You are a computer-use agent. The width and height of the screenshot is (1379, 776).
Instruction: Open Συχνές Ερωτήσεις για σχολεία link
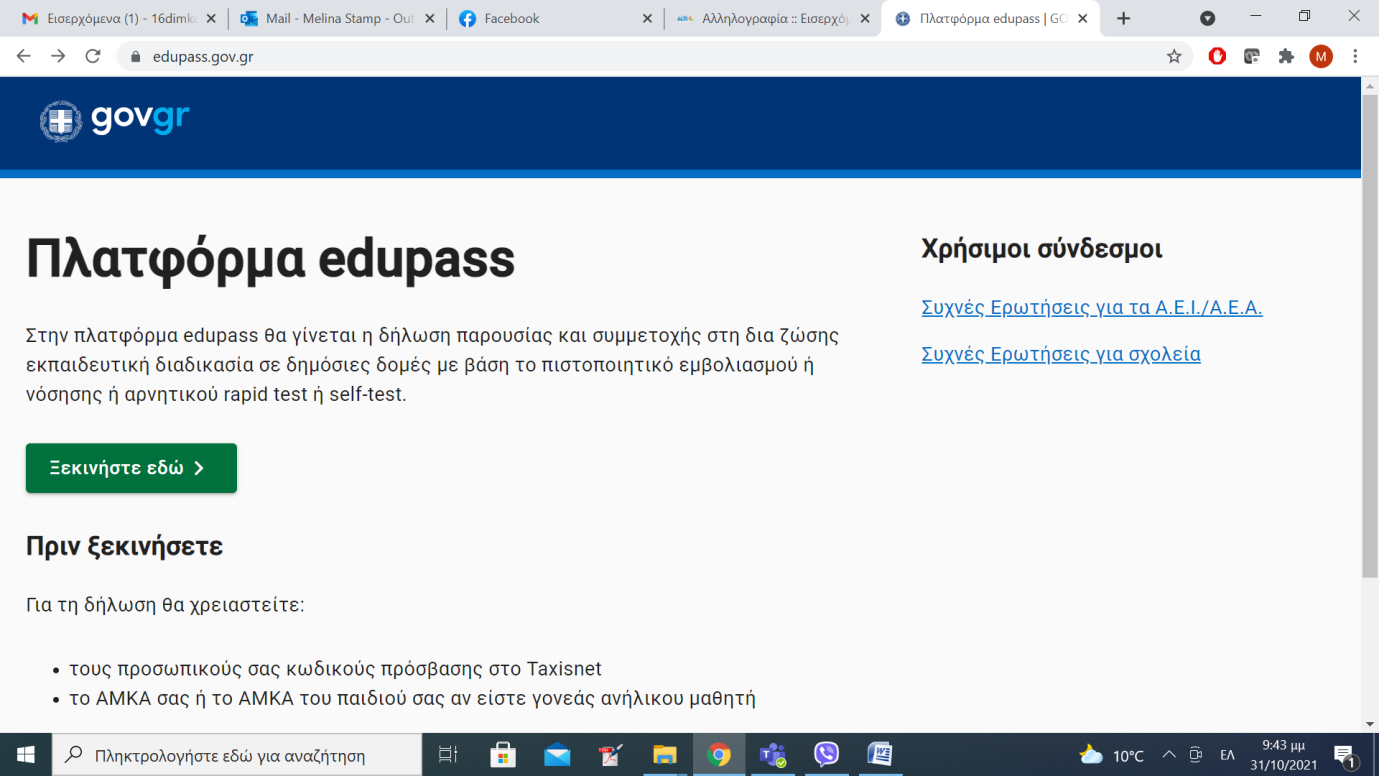tap(1061, 354)
